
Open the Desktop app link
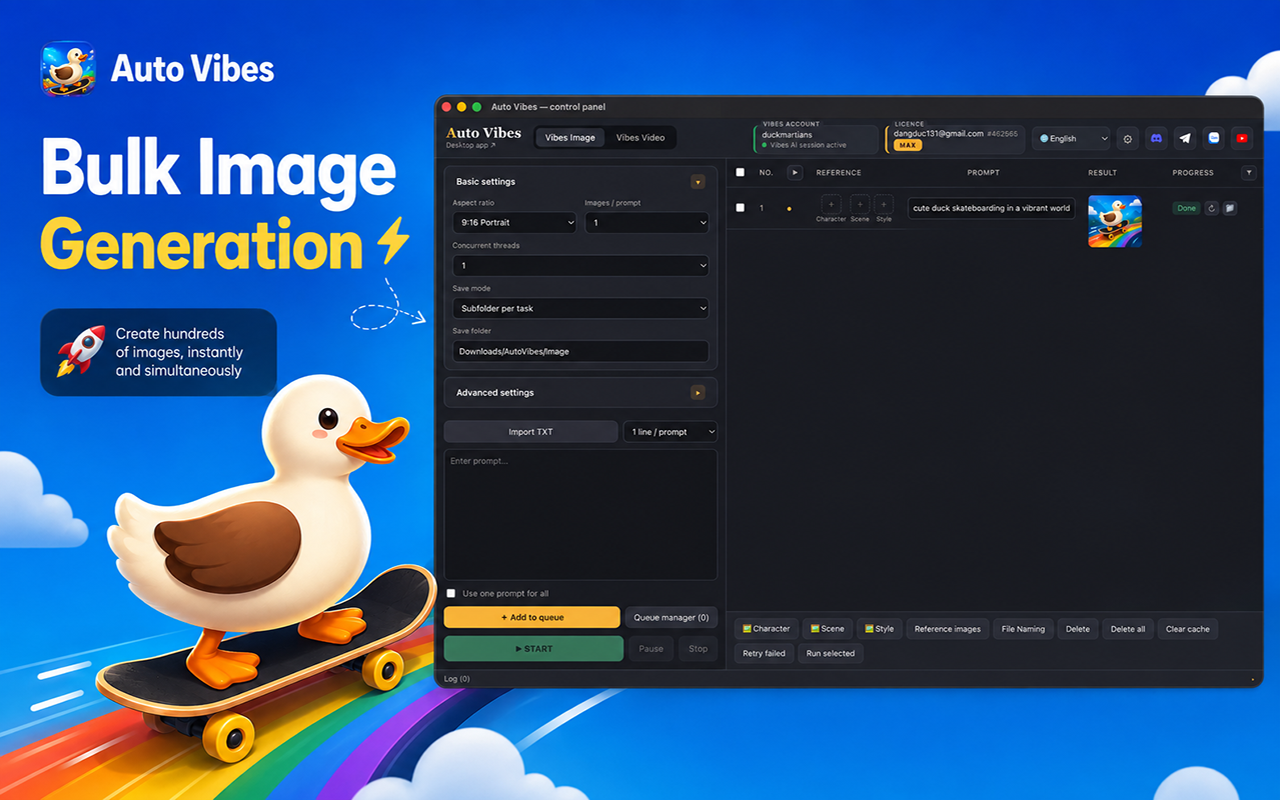[470, 145]
